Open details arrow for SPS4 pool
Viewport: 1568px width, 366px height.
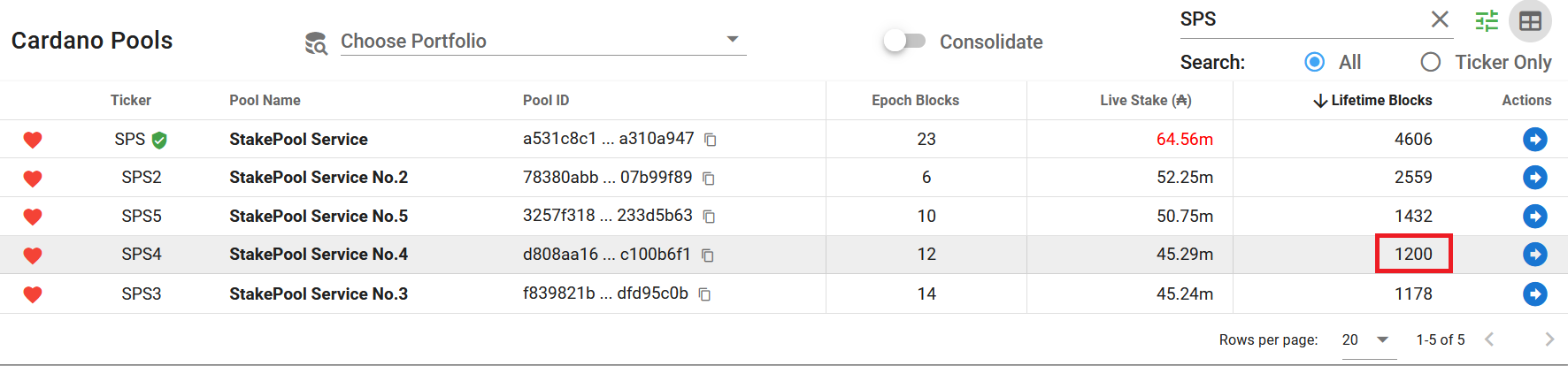point(1534,255)
